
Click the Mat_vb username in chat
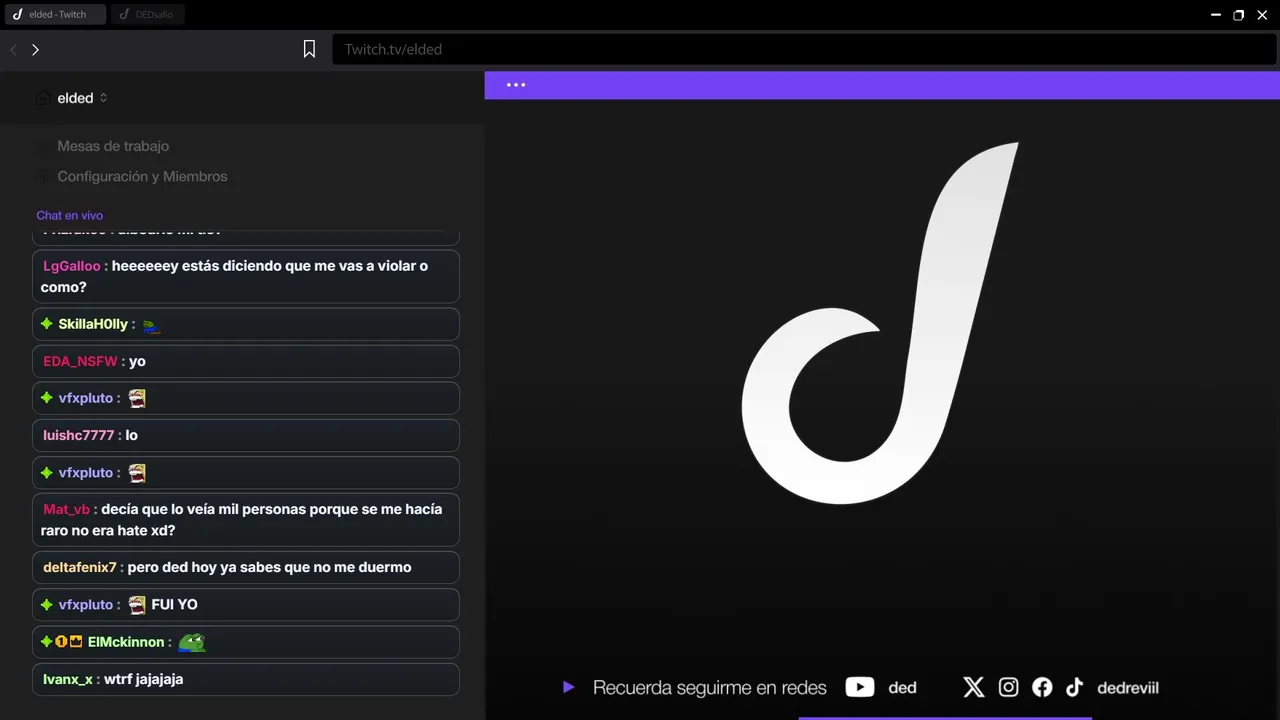[66, 509]
